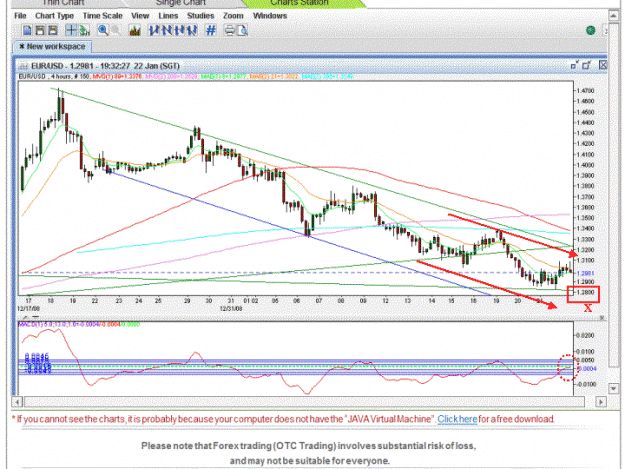Open the File menu

[x=20, y=16]
